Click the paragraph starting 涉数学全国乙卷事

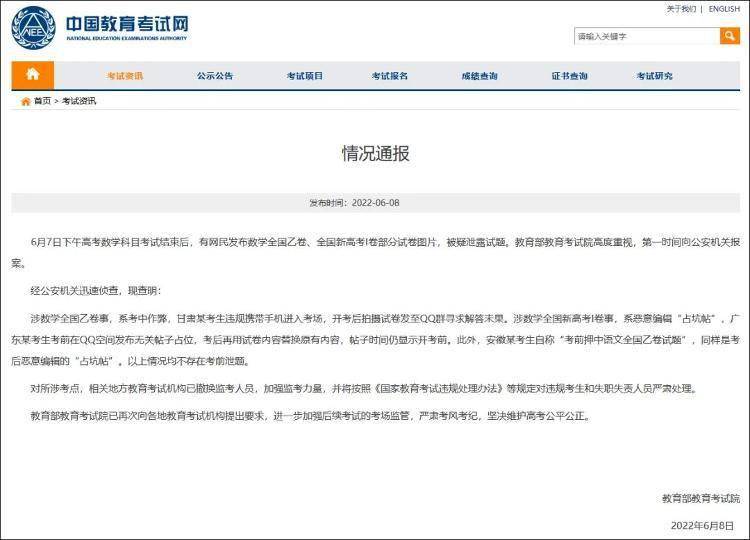point(375,340)
